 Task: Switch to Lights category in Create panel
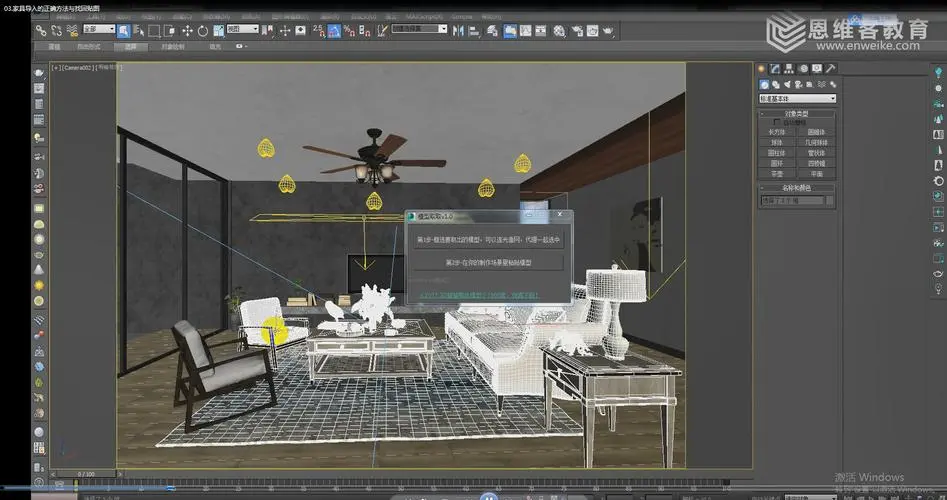tap(788, 84)
